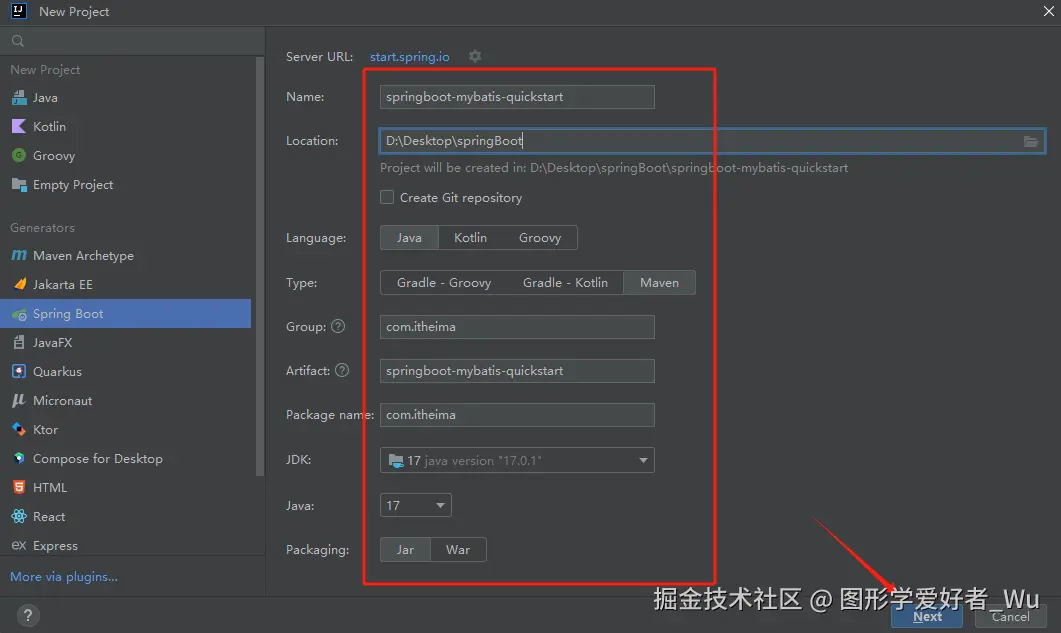Viewport: 1061px width, 633px height.
Task: Click the sidebar search field
Action: coord(132,41)
